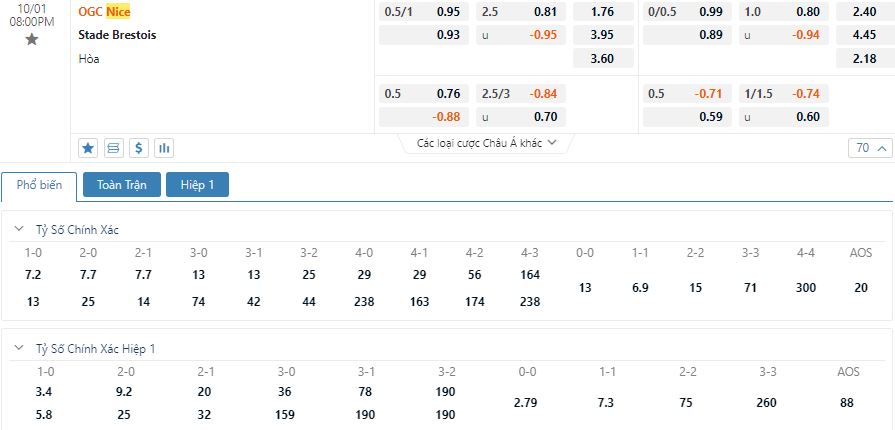Screen dimensions: 895x430
Task: Open the Stade Brestois team link
Action: pos(117,35)
